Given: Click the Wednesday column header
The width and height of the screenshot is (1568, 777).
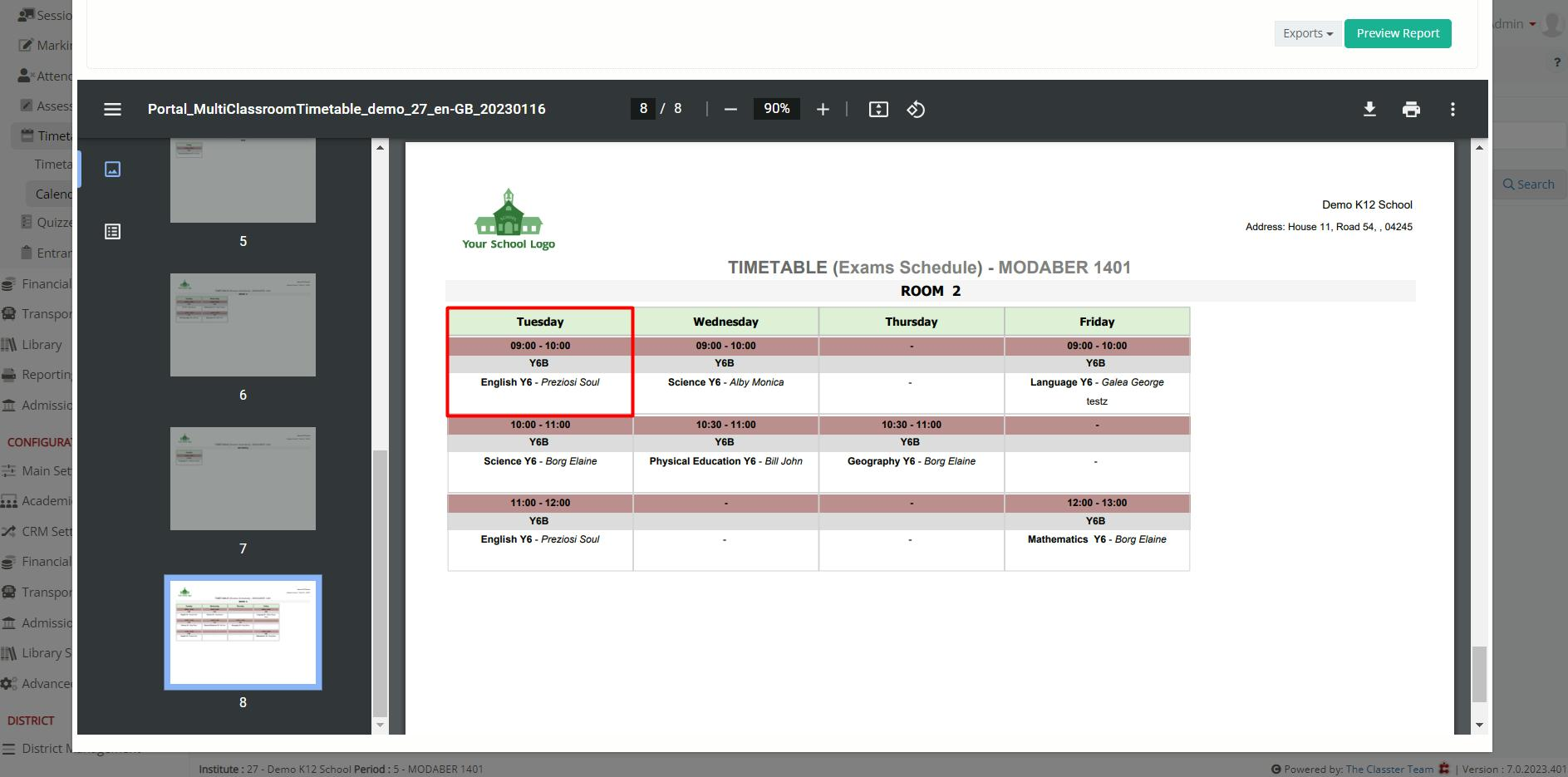Looking at the screenshot, I should click(x=725, y=322).
